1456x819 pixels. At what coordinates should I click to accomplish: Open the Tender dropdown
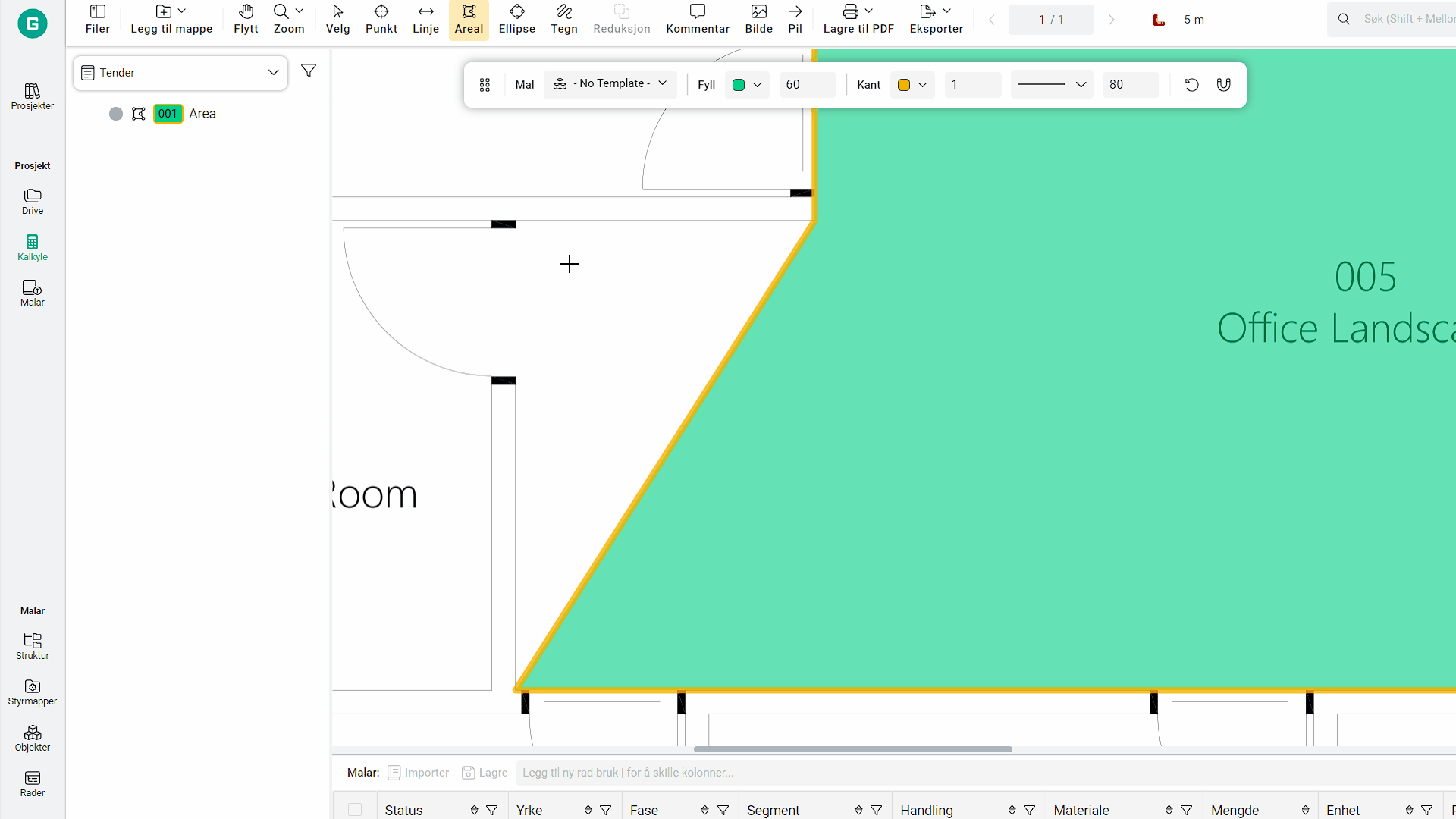click(180, 73)
